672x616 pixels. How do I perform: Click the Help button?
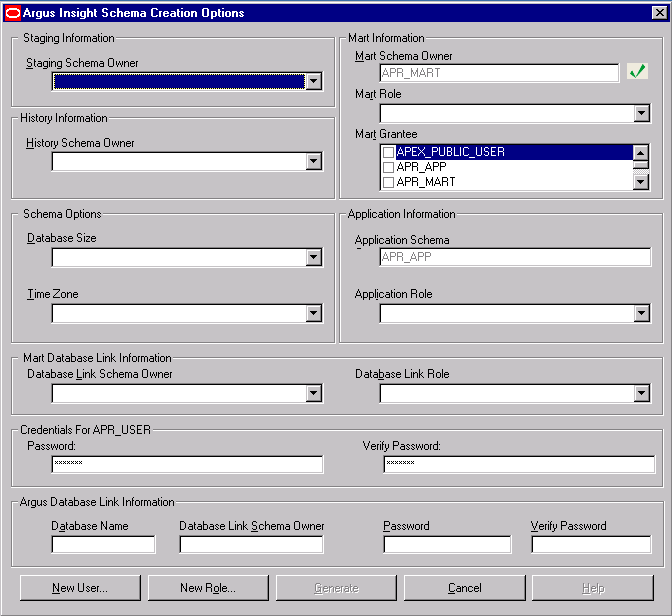pos(593,588)
